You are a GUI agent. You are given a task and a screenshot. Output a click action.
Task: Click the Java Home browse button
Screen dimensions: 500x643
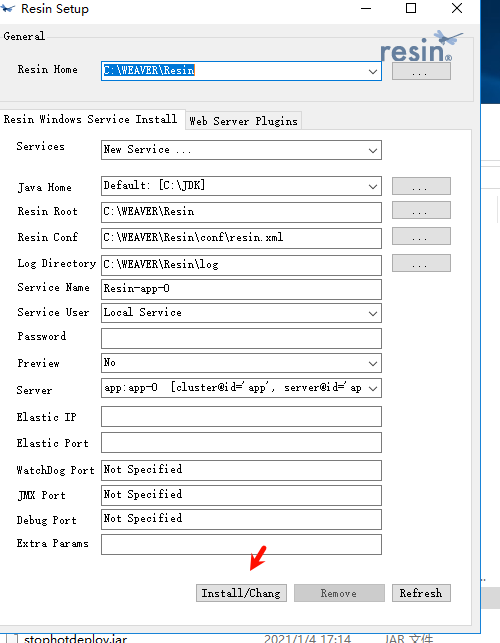click(x=421, y=186)
